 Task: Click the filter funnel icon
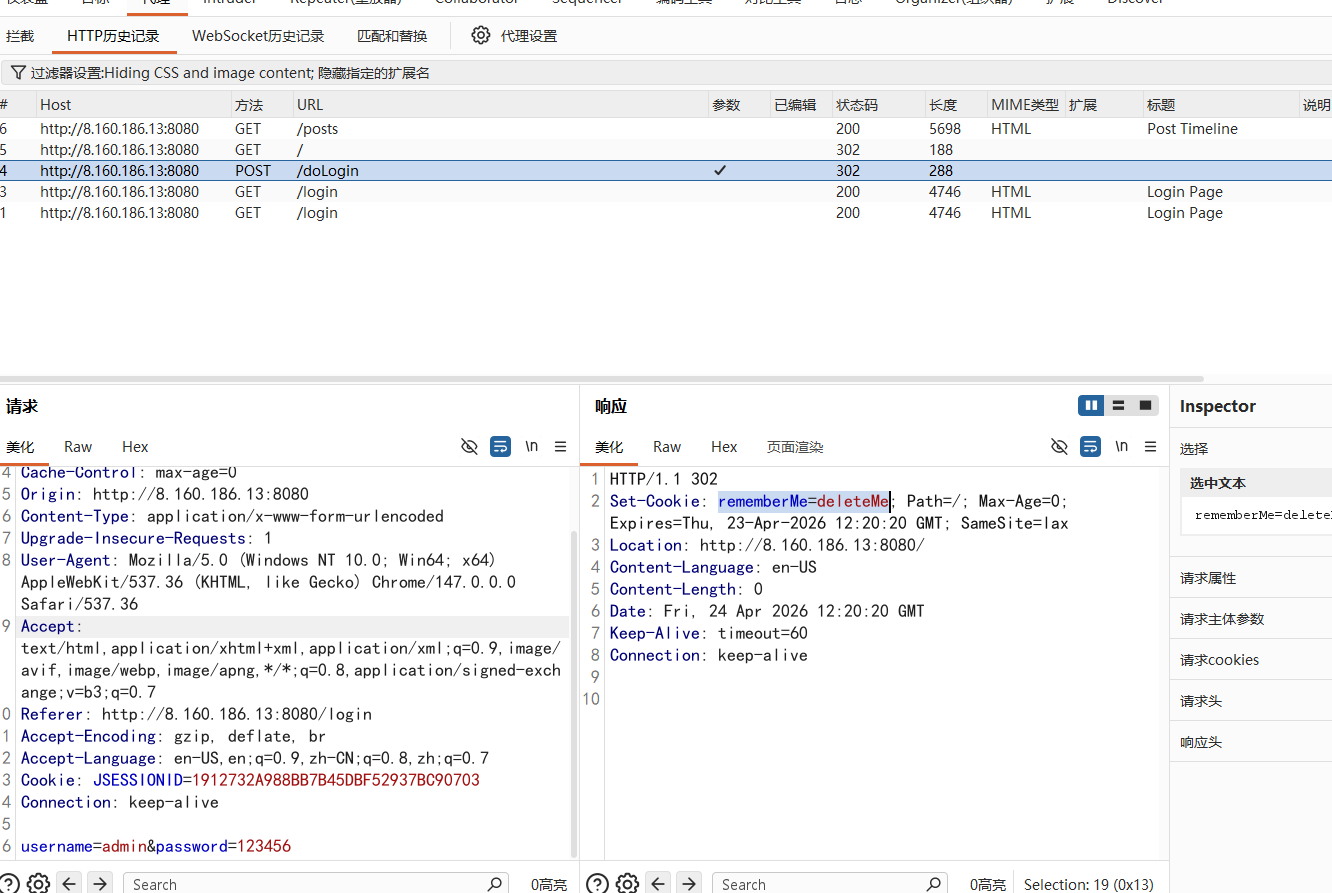tap(18, 73)
